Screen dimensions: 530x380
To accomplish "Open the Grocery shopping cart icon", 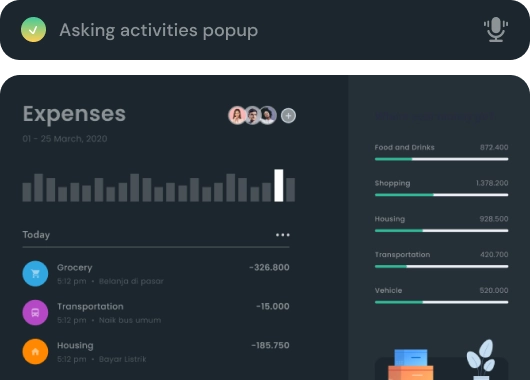I will click(35, 274).
